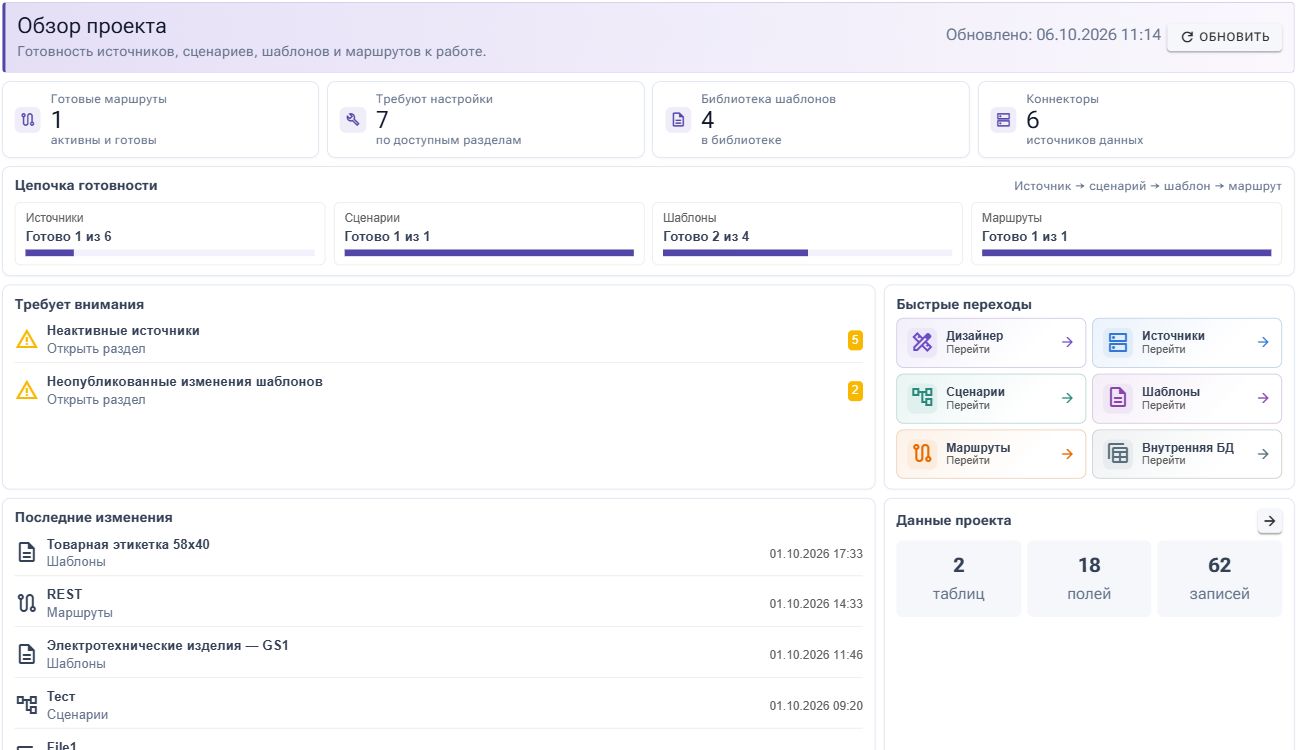Click Готово 2 из 4 templates text
This screenshot has width=1300, height=750.
point(706,237)
